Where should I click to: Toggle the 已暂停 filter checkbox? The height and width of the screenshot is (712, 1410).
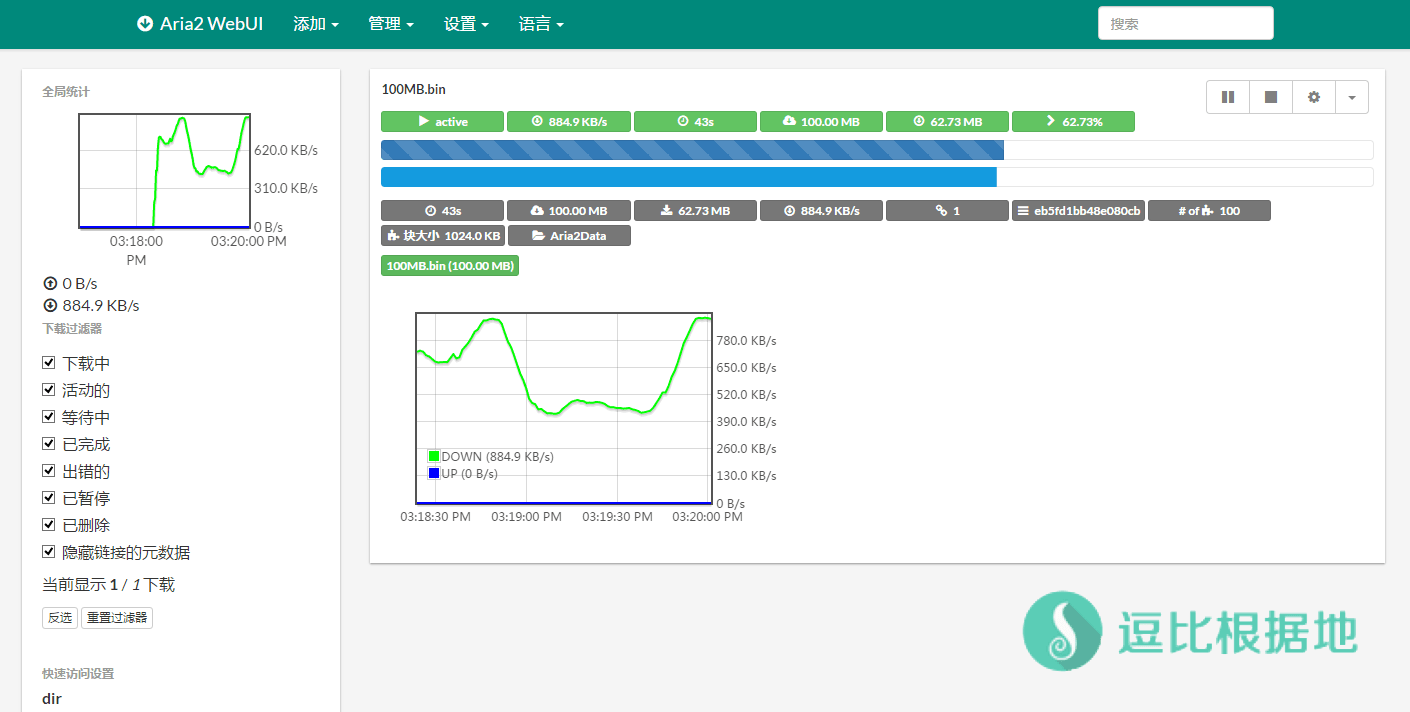pyautogui.click(x=48, y=498)
